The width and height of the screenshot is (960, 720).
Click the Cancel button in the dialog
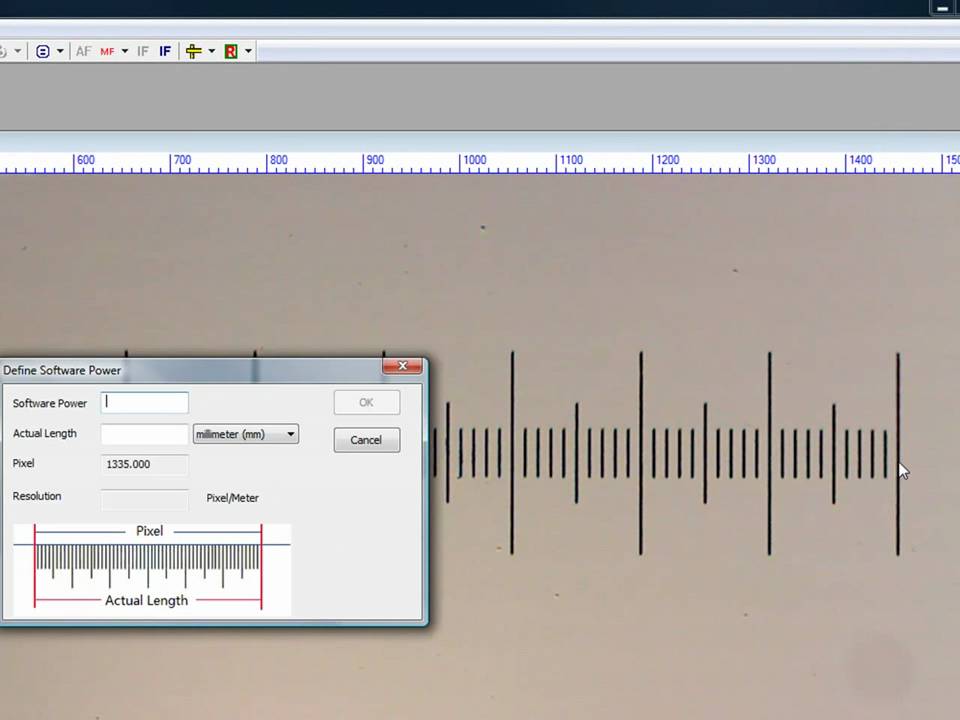(367, 440)
